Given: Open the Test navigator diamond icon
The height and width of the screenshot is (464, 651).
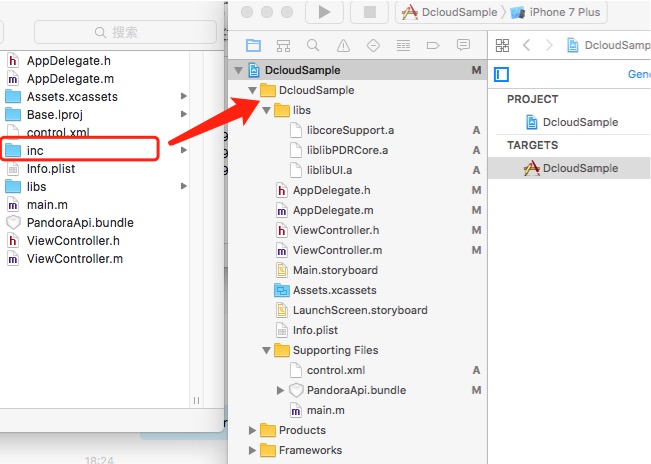Looking at the screenshot, I should [373, 45].
